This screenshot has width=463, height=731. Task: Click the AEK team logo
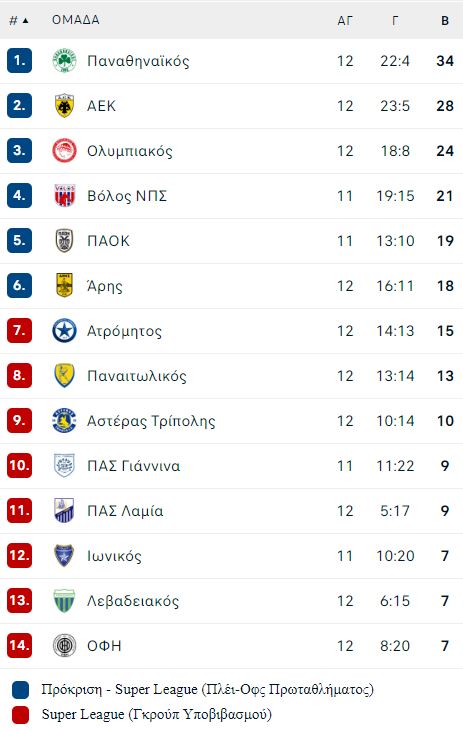tap(64, 106)
